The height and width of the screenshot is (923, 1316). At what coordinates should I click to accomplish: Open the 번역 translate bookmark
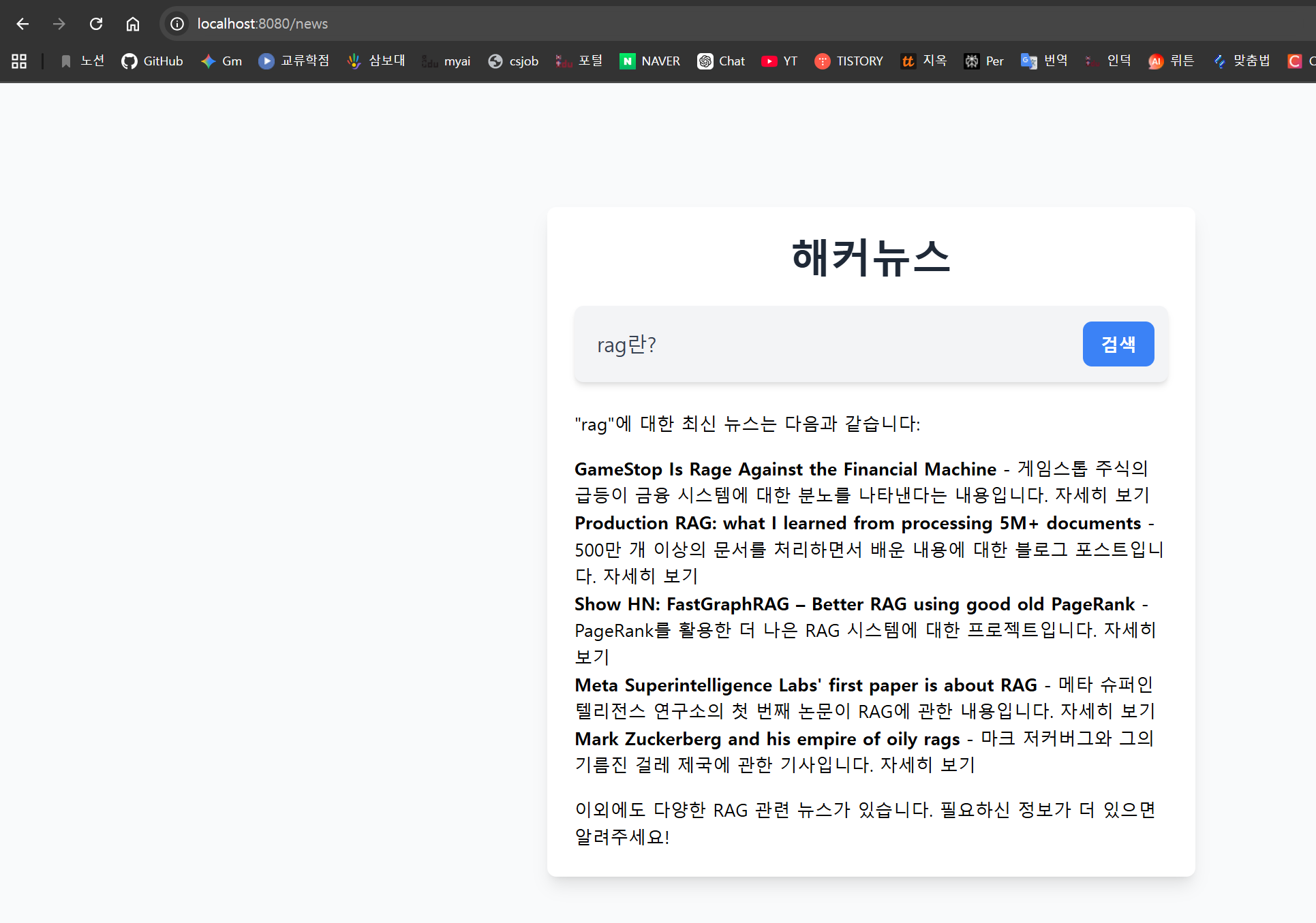(x=1044, y=61)
